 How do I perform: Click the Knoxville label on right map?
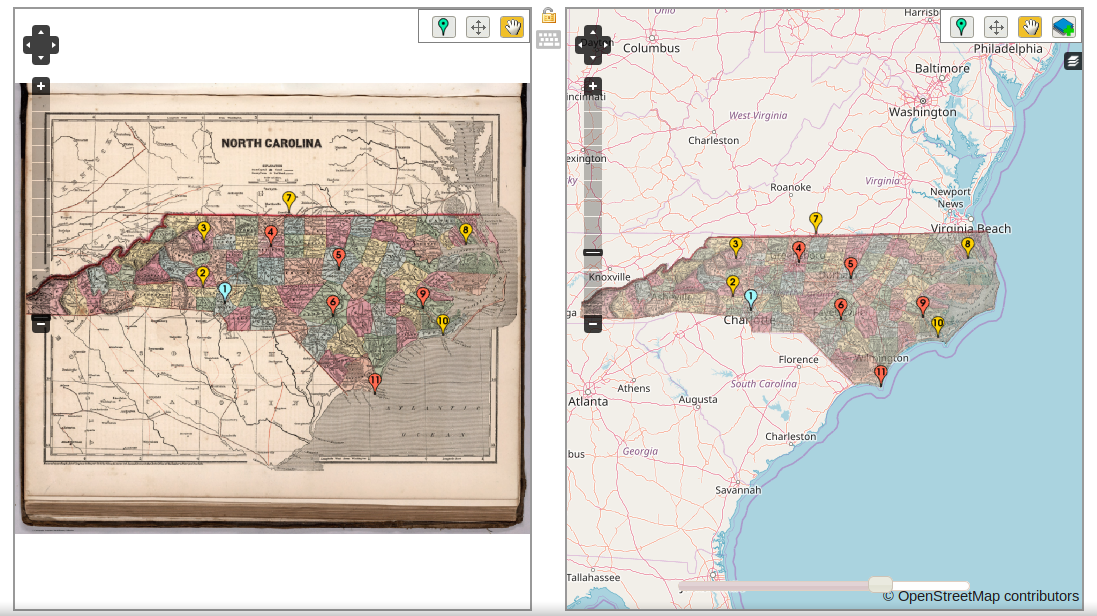tap(609, 276)
